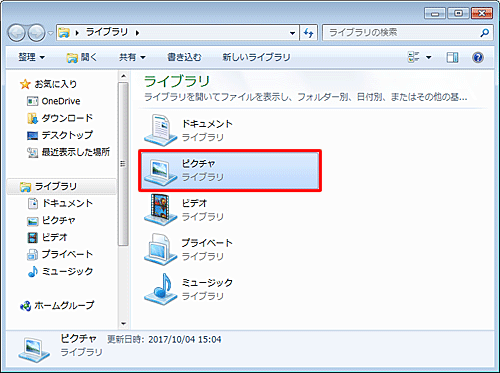This screenshot has width=500, height=373.
Task: Click the ピクチャ icon in details pane
Action: coord(34,349)
